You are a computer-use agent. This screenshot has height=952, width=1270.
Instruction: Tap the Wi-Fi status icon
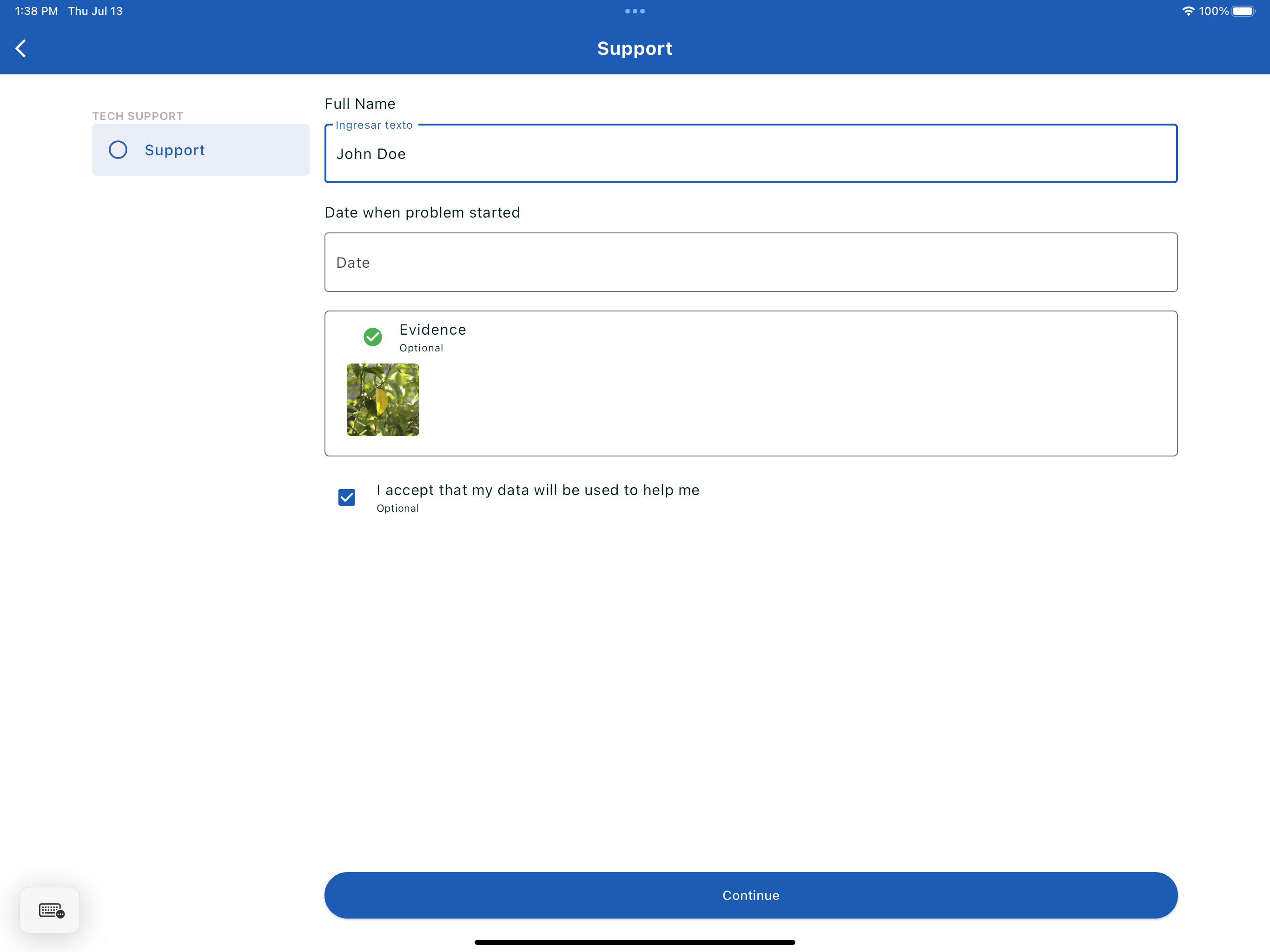pos(1188,11)
